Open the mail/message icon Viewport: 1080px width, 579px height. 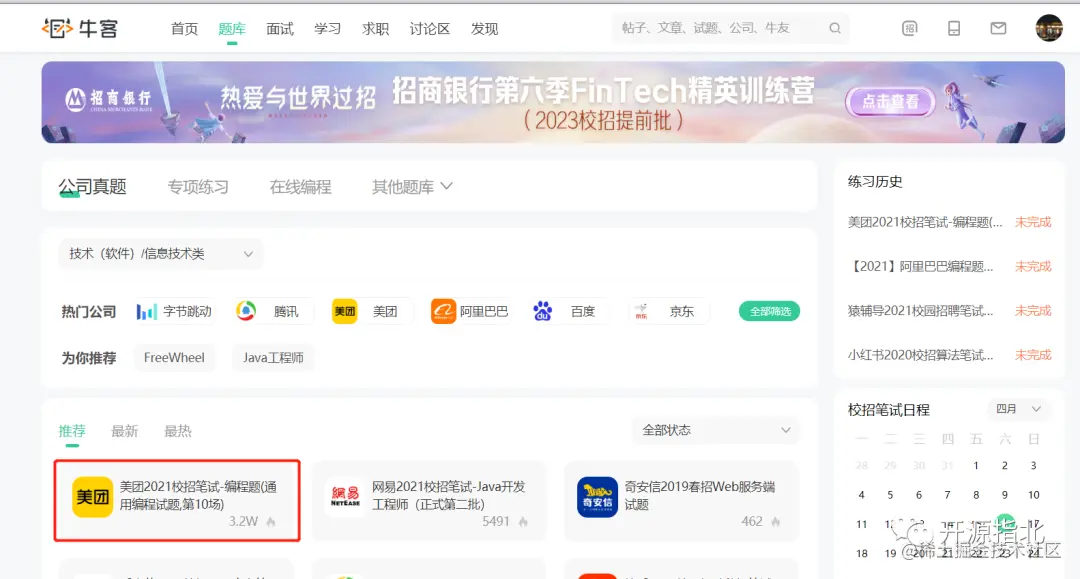click(x=997, y=28)
